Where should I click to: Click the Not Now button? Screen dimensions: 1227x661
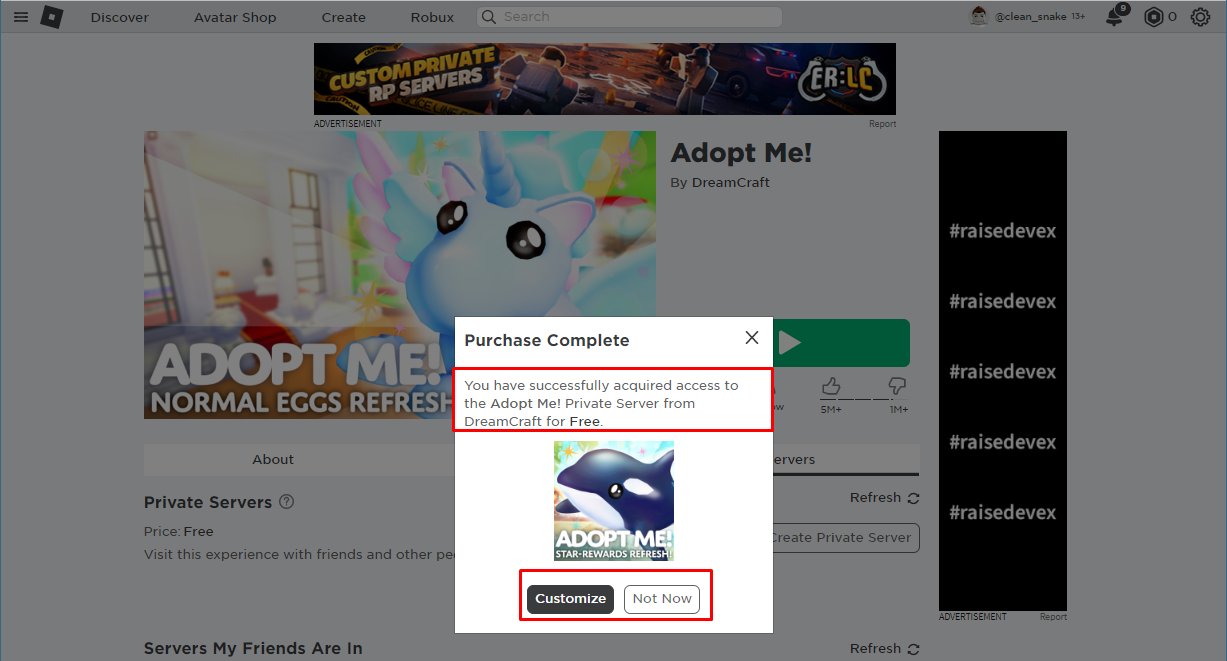(662, 599)
